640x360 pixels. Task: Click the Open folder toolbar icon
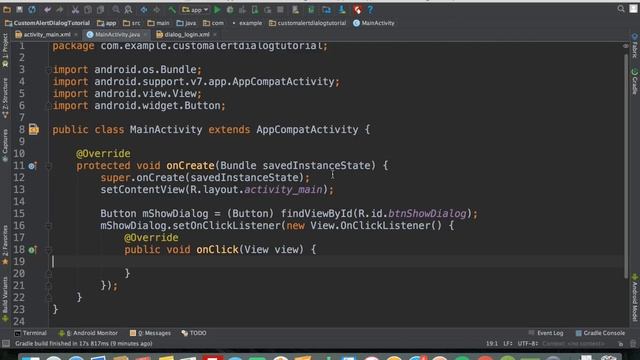(7, 9)
